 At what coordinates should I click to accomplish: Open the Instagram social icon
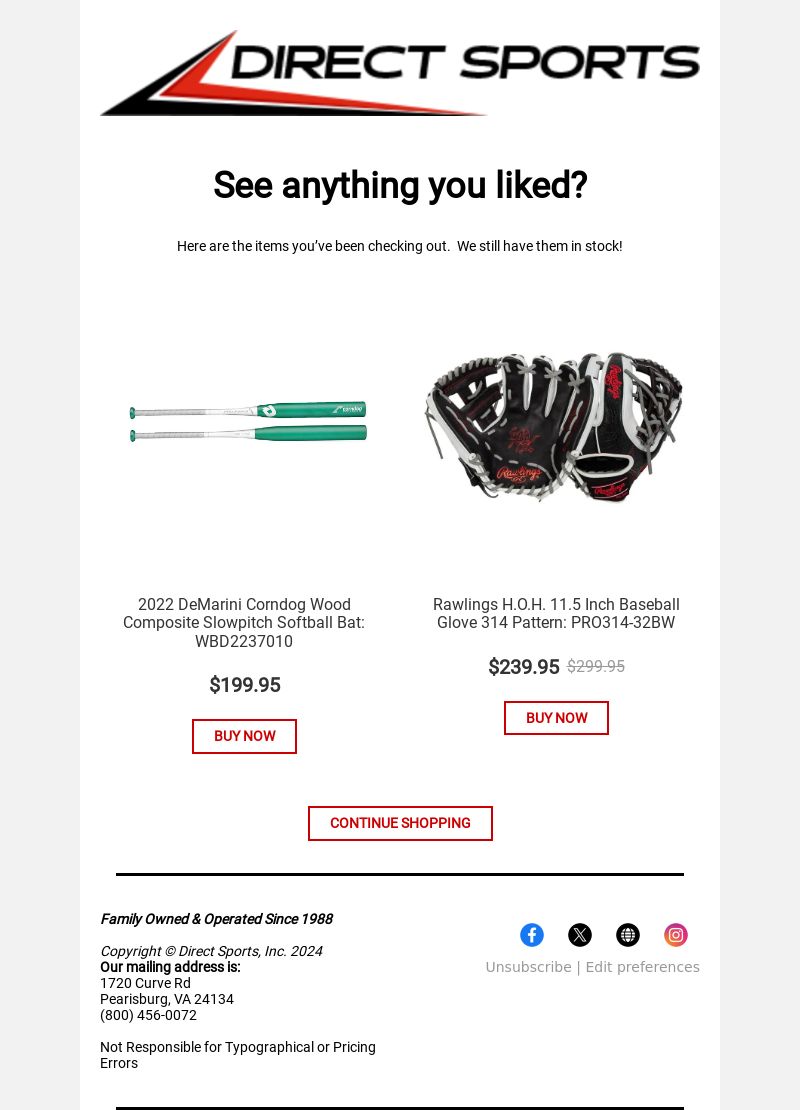(x=676, y=934)
